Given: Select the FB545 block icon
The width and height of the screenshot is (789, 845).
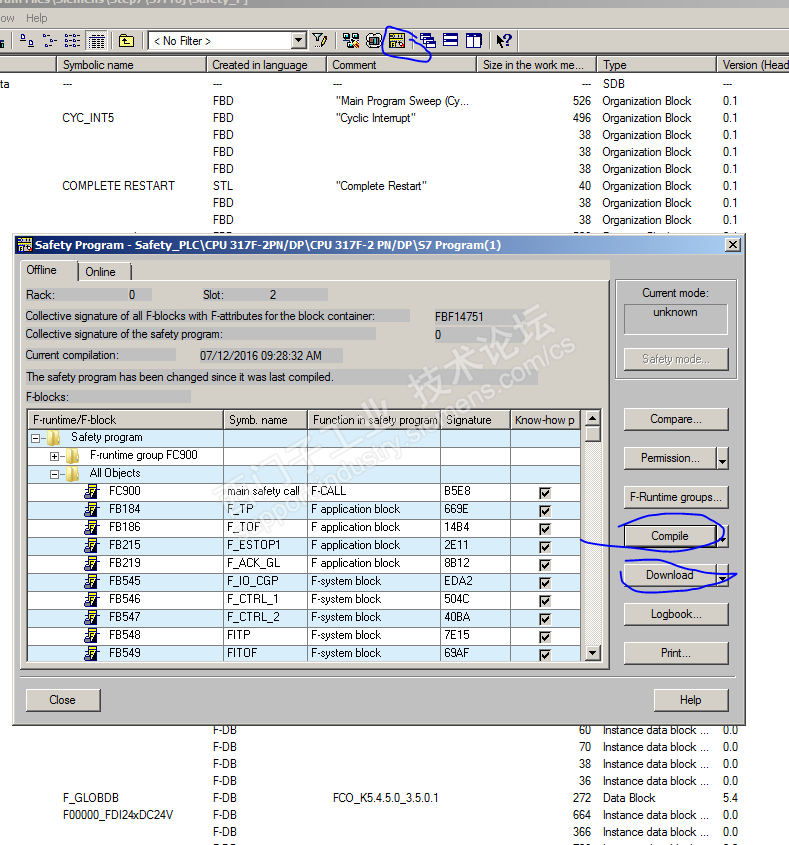Looking at the screenshot, I should [x=92, y=581].
